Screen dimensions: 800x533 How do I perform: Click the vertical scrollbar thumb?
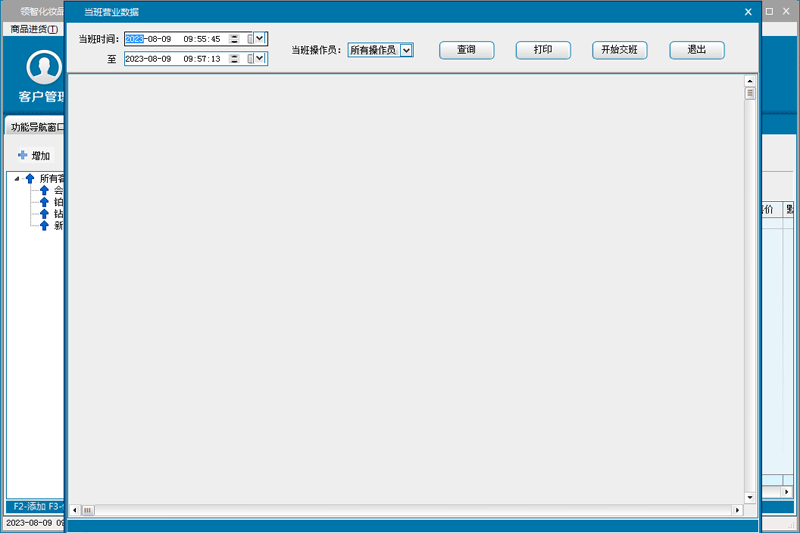click(x=749, y=93)
